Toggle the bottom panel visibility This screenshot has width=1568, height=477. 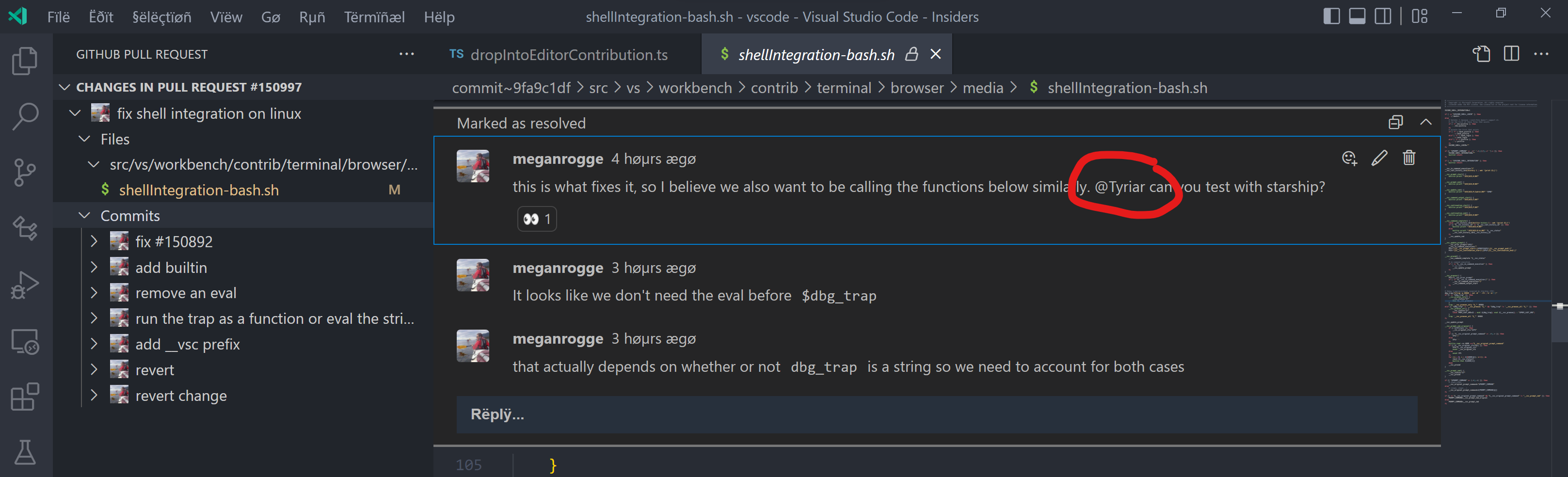point(1358,16)
